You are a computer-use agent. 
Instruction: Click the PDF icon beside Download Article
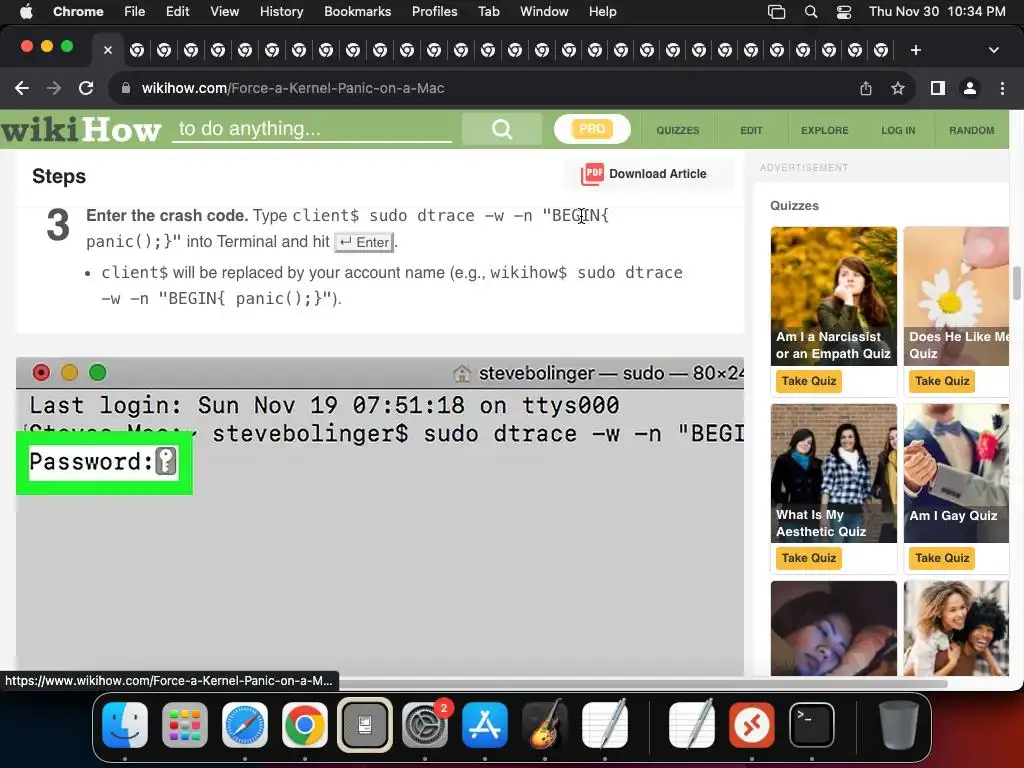[592, 174]
